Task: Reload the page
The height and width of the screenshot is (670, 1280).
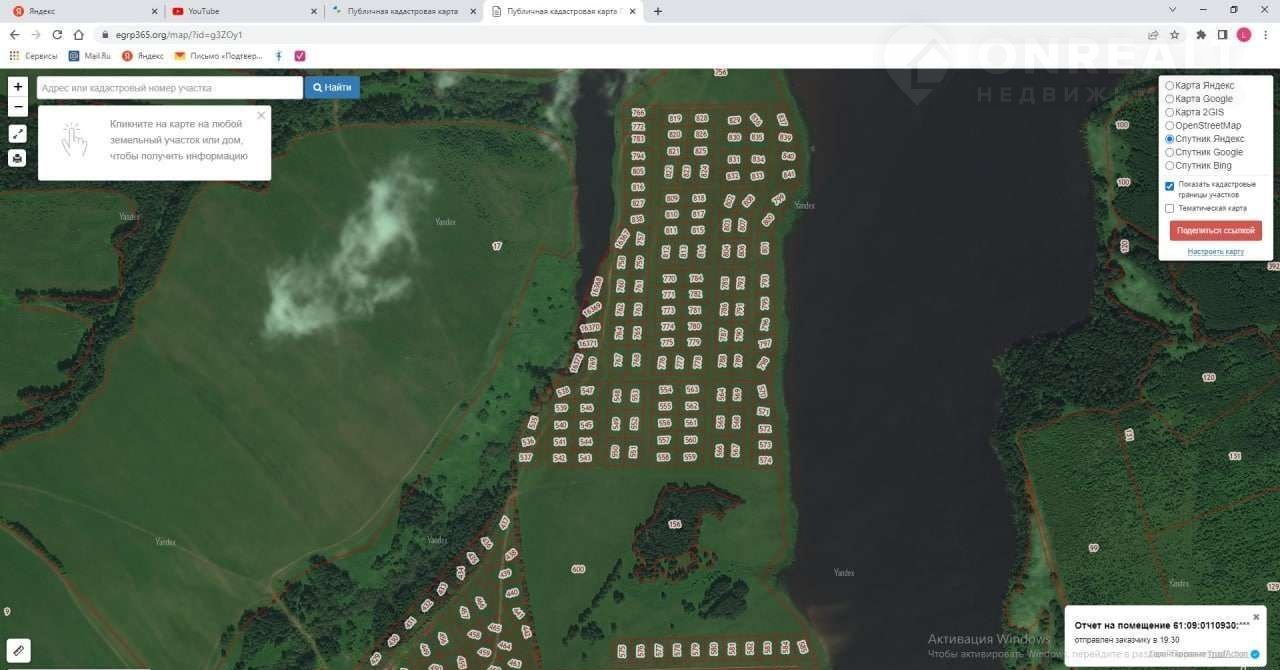Action: 57,34
